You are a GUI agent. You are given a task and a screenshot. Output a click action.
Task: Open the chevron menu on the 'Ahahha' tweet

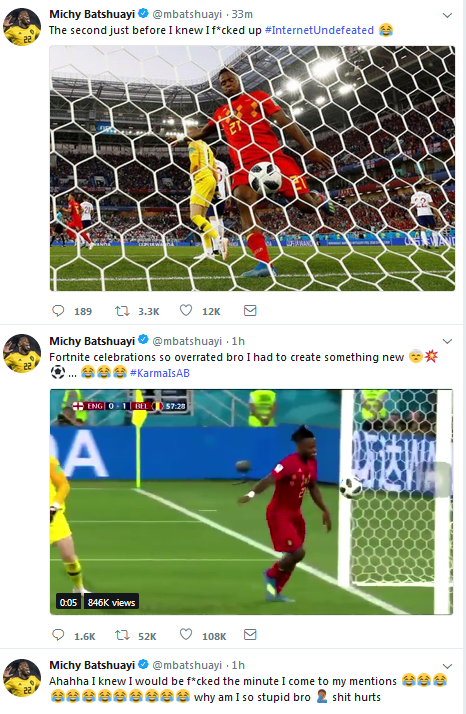click(447, 666)
